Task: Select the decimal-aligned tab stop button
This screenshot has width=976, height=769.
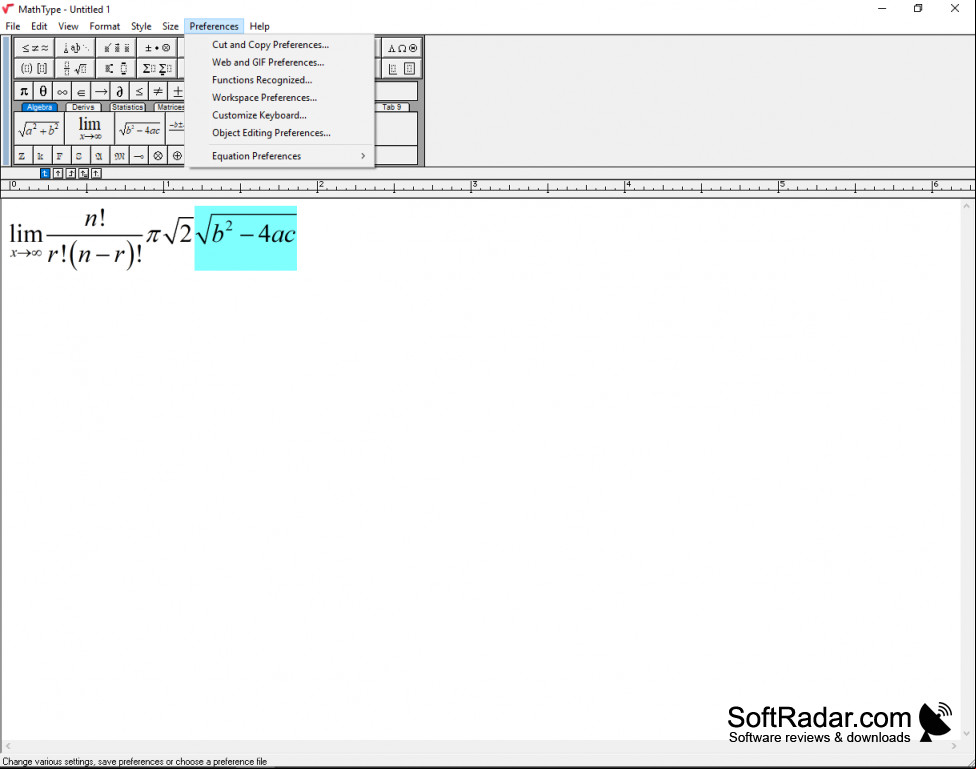Action: coord(96,174)
